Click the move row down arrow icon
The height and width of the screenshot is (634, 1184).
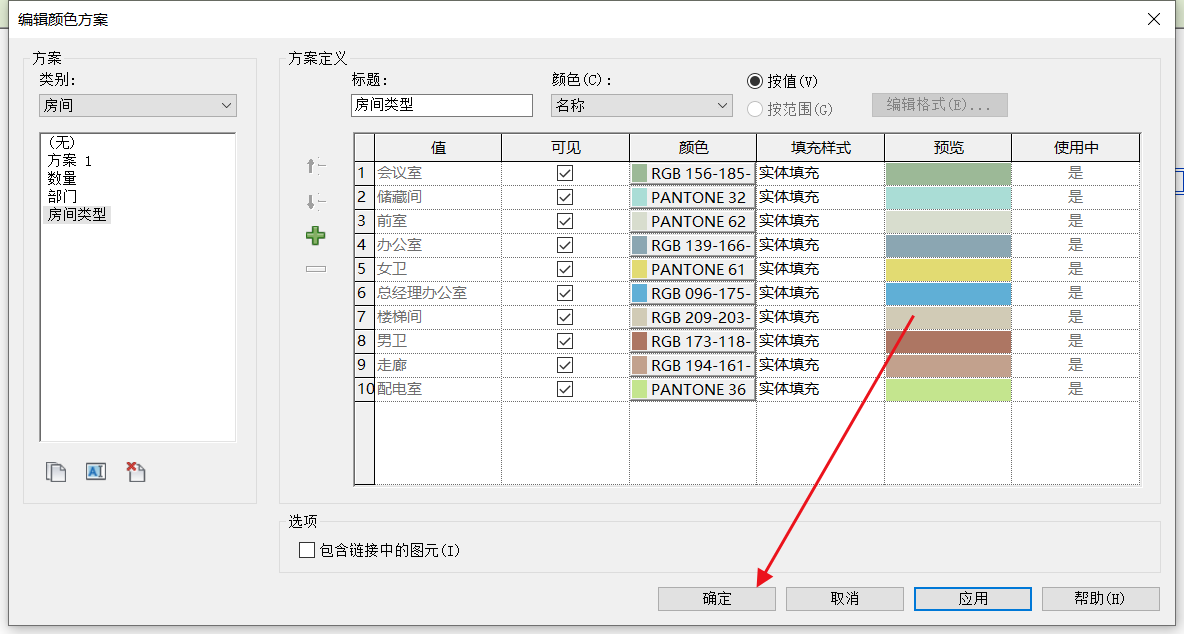[316, 202]
